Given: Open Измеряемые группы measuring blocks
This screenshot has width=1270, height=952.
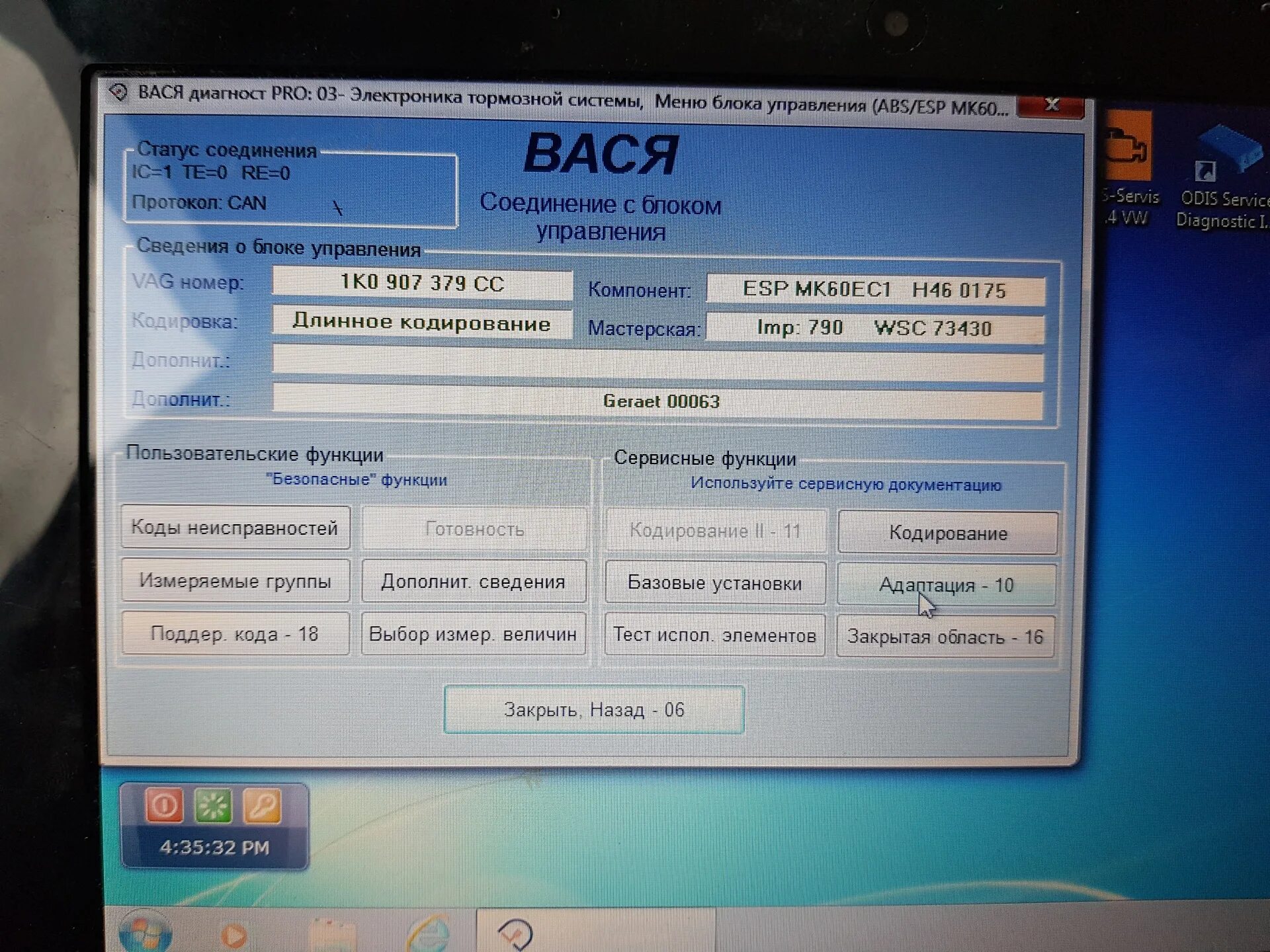Looking at the screenshot, I should coord(235,581).
